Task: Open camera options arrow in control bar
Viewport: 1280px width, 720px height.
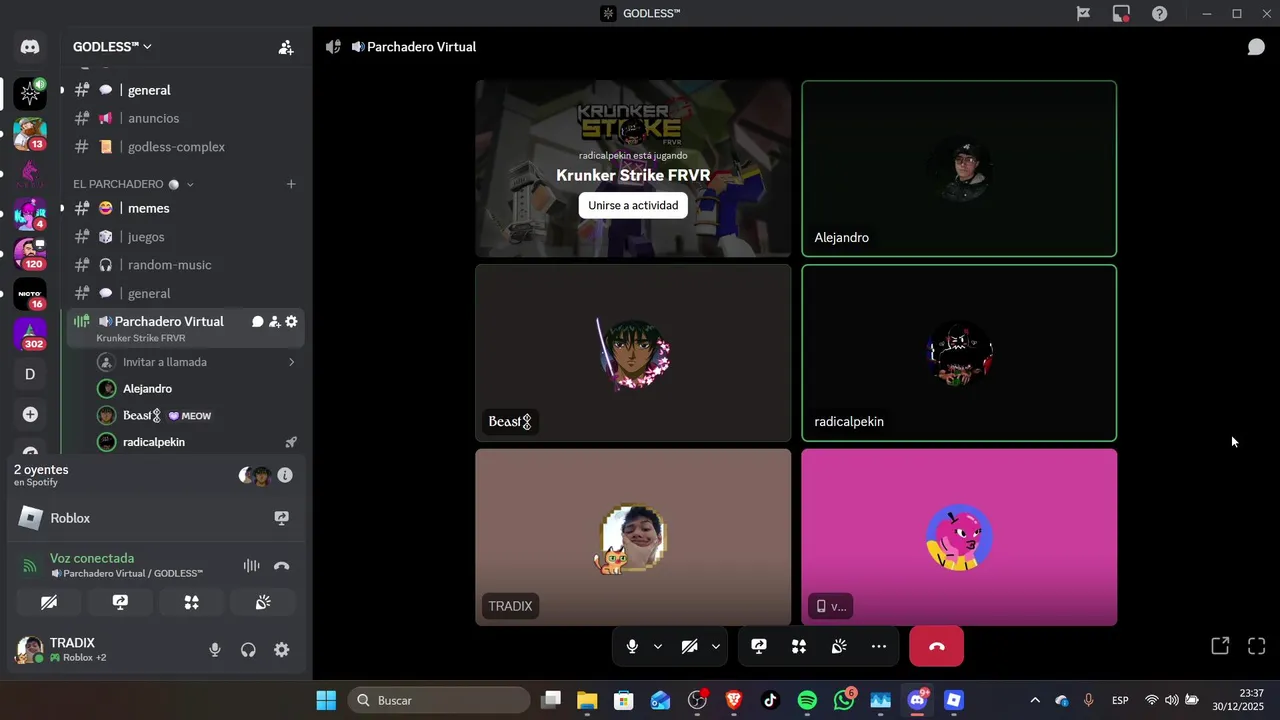Action: click(715, 647)
